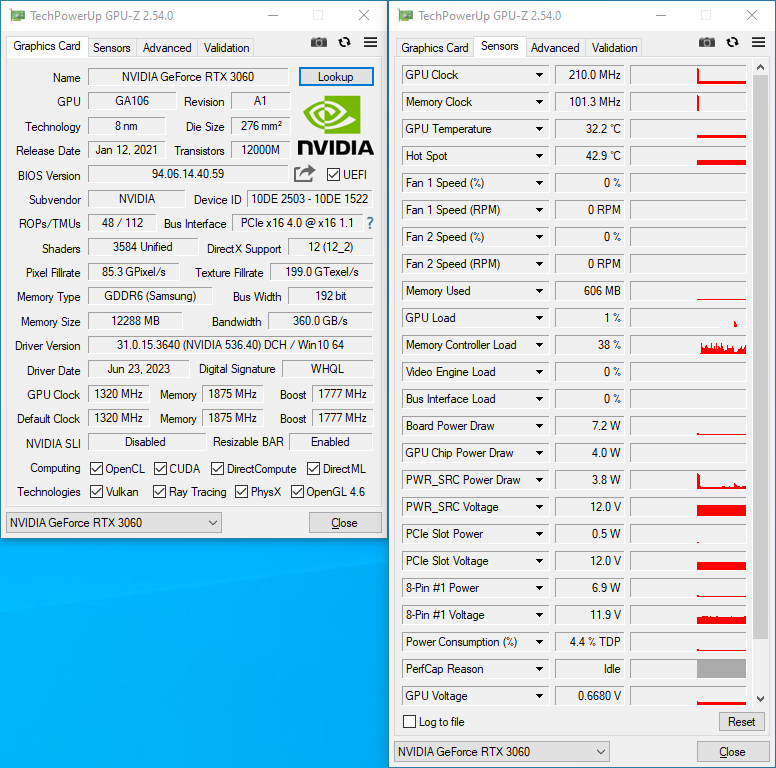Click the Reset button in Sensors window
Screen dimensions: 776x768
coord(742,722)
